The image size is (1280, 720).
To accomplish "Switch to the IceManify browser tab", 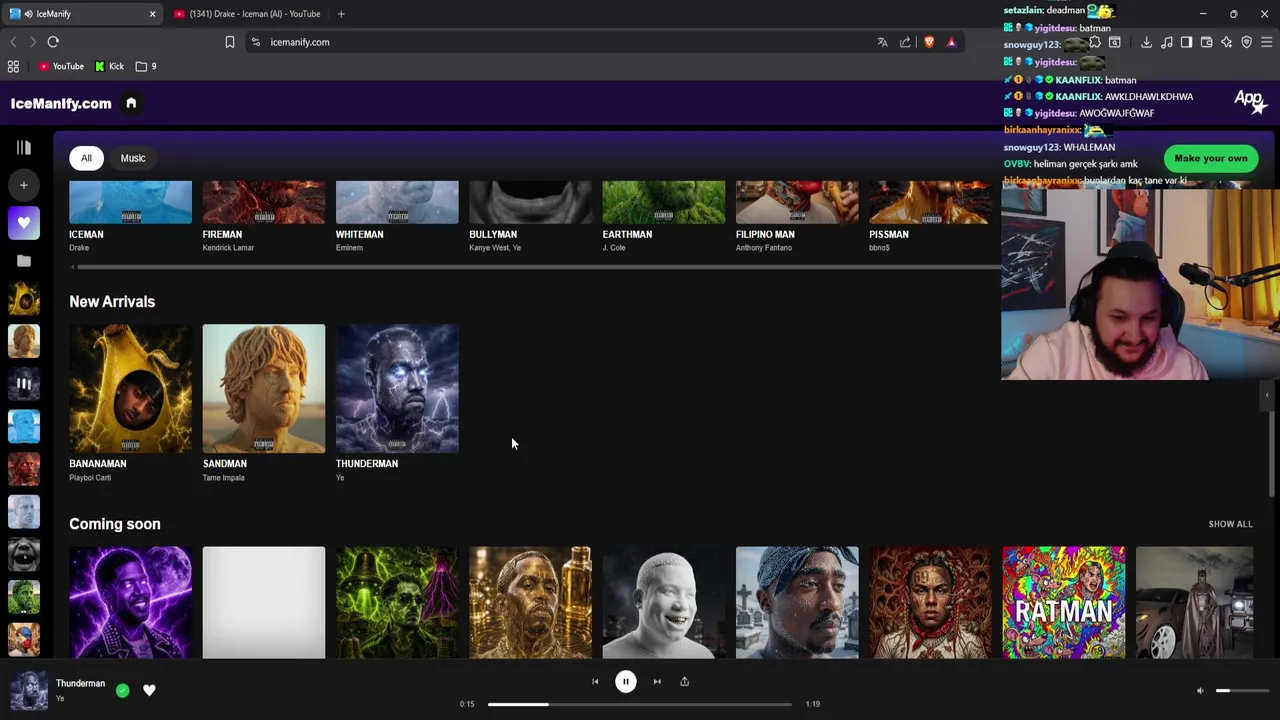I will pos(83,14).
